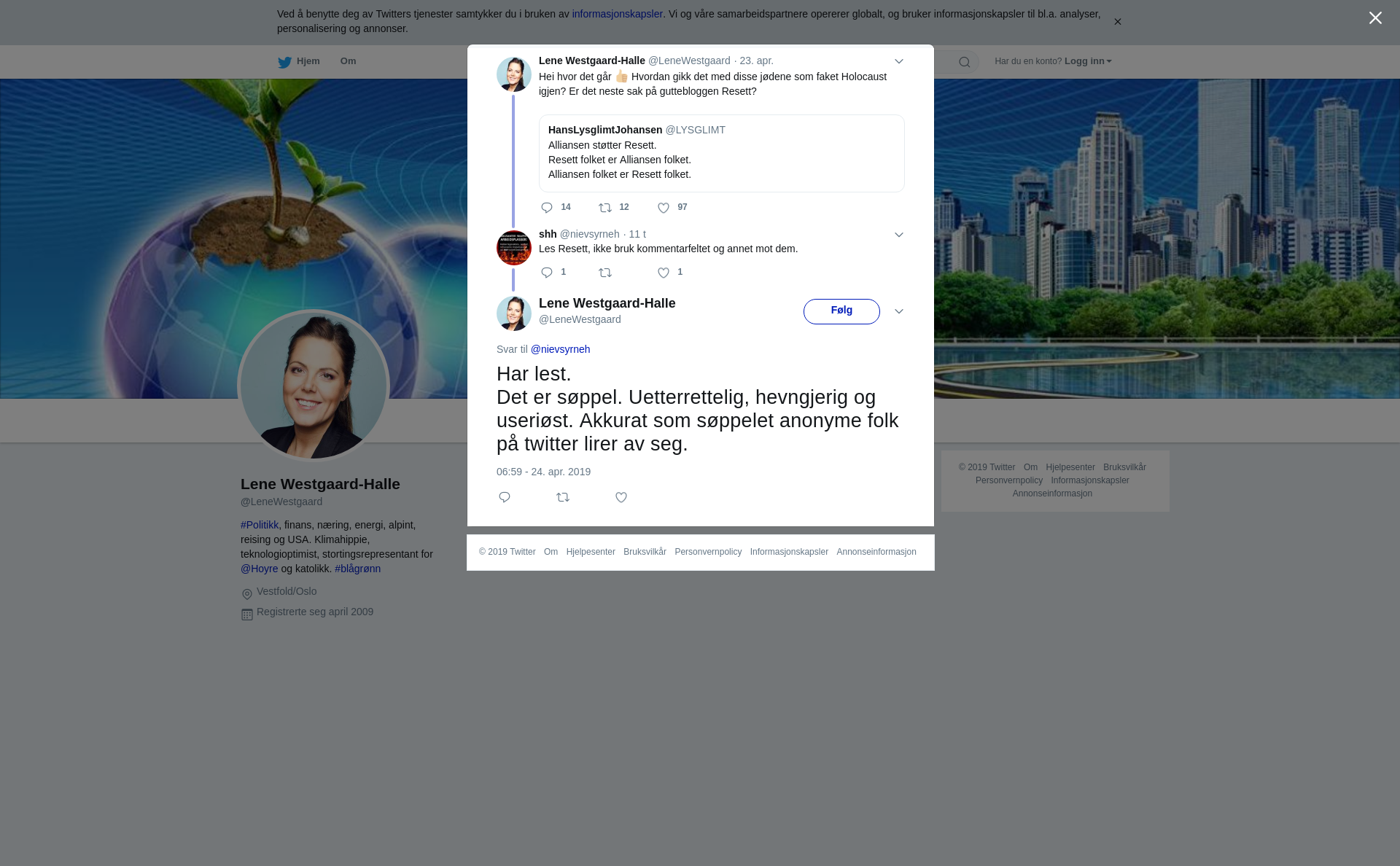Click the search magnifier icon

click(x=965, y=62)
